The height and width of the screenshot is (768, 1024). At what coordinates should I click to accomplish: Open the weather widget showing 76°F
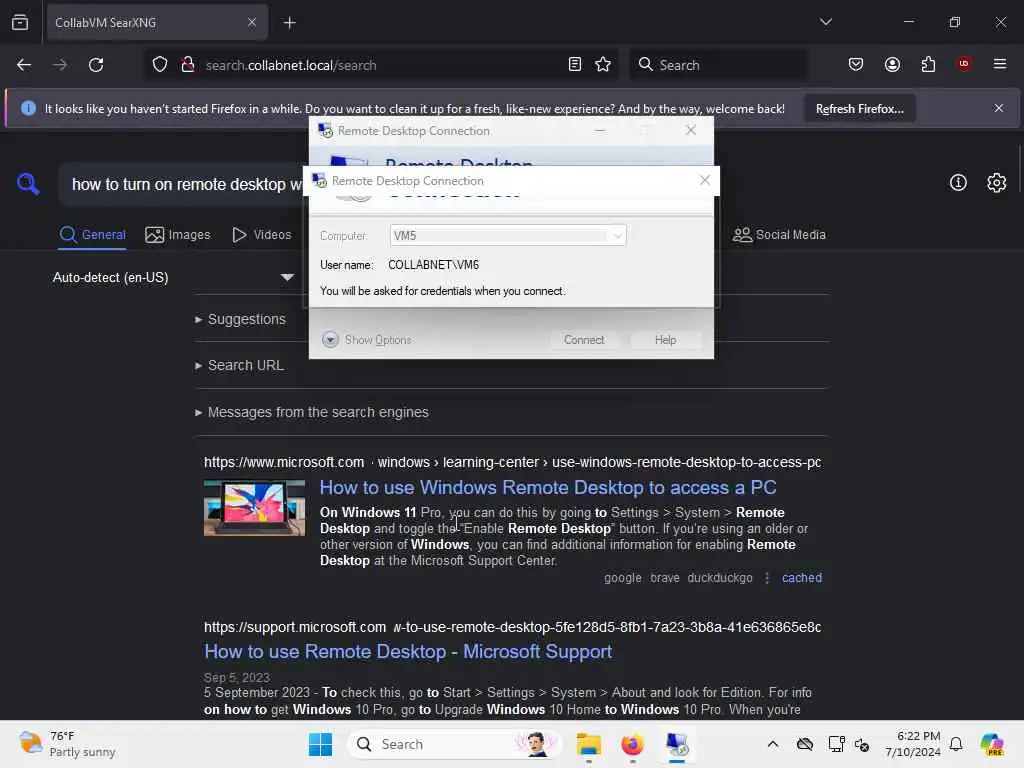pyautogui.click(x=67, y=744)
